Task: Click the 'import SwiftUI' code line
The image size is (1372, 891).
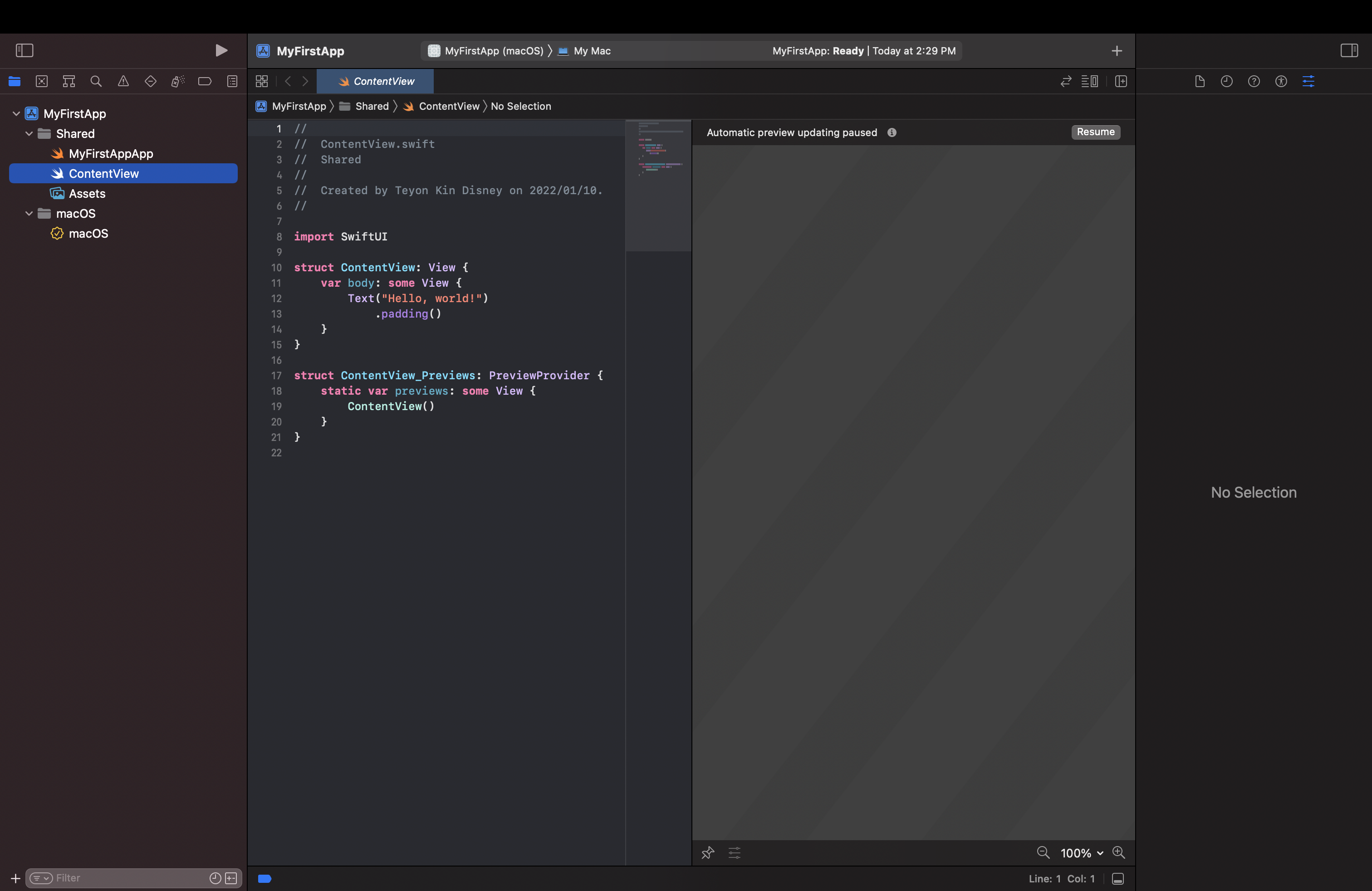Action: click(x=341, y=236)
